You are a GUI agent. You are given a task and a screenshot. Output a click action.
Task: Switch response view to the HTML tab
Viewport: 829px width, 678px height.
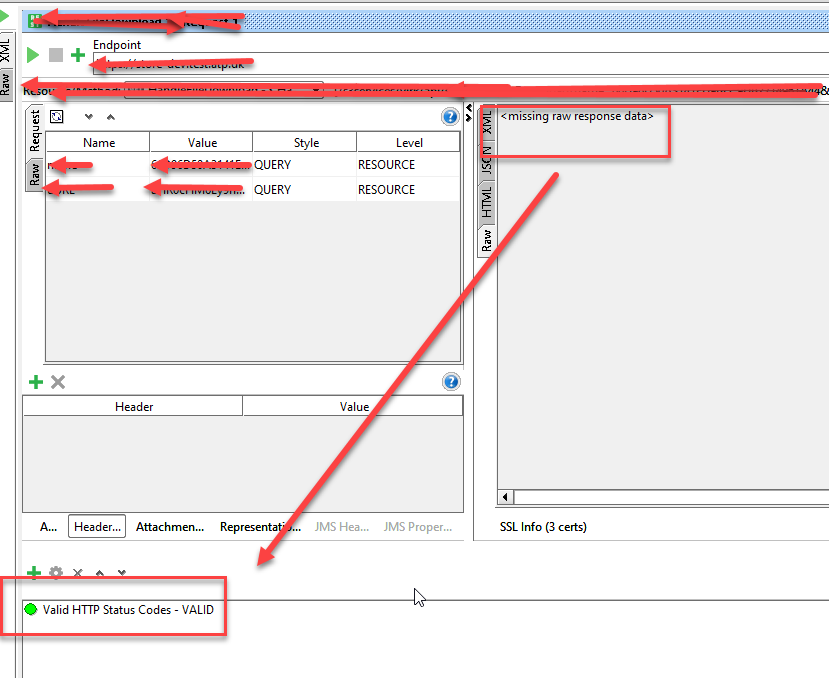coord(487,203)
